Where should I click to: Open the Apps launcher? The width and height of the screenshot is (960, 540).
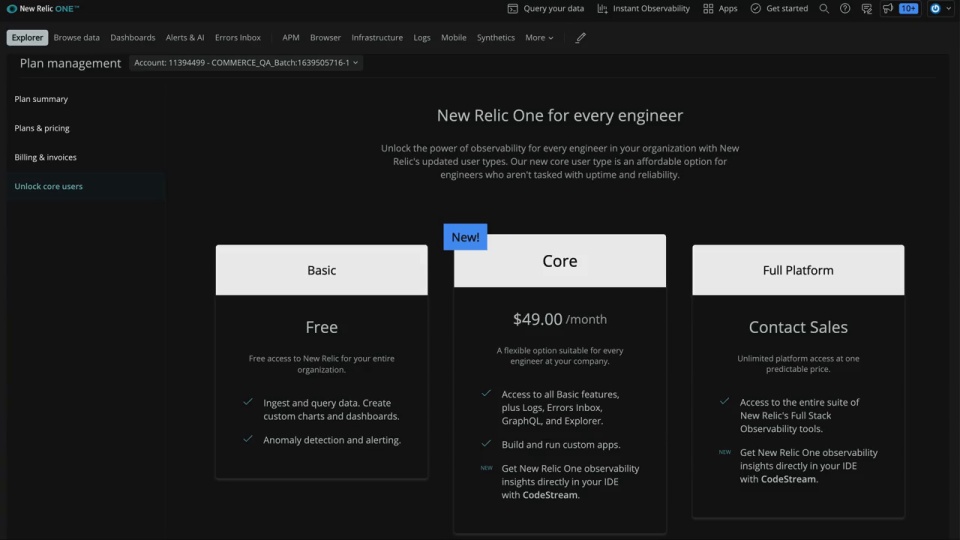point(720,9)
